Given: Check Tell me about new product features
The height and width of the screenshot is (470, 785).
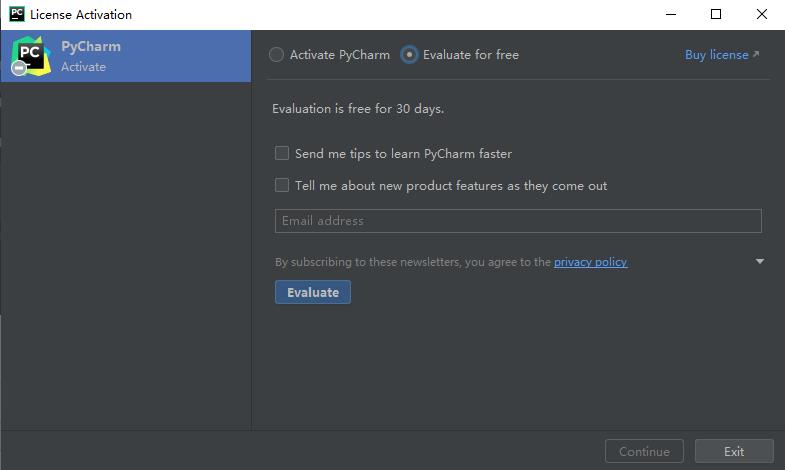Looking at the screenshot, I should (282, 185).
